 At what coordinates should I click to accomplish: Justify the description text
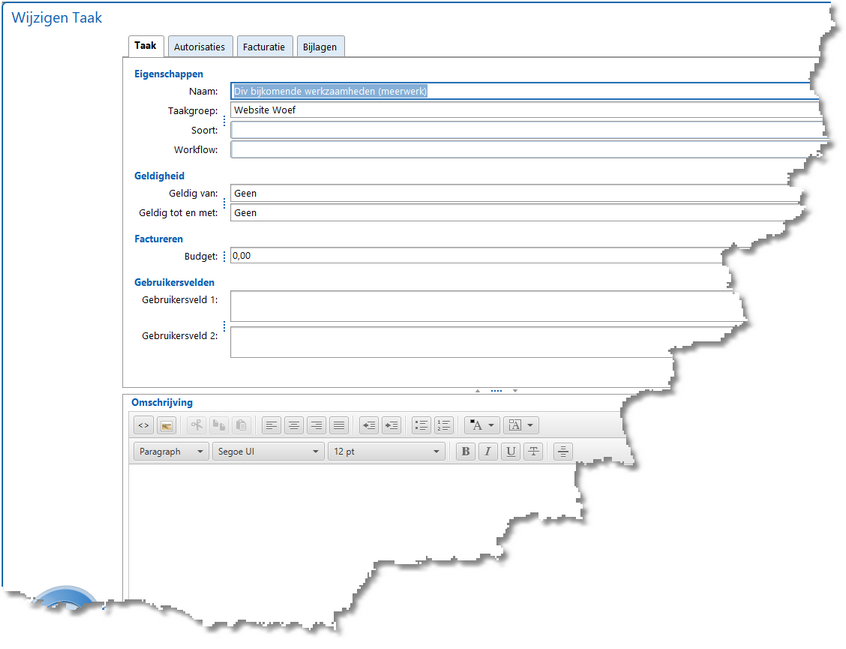point(339,425)
